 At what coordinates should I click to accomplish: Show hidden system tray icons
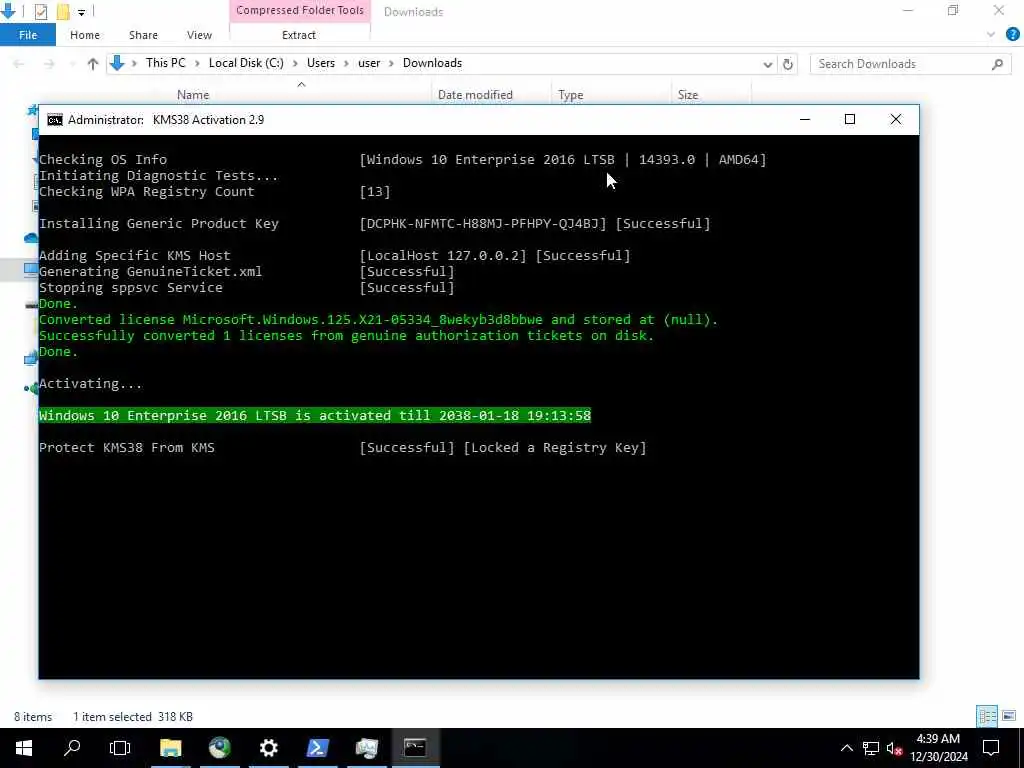click(x=846, y=748)
